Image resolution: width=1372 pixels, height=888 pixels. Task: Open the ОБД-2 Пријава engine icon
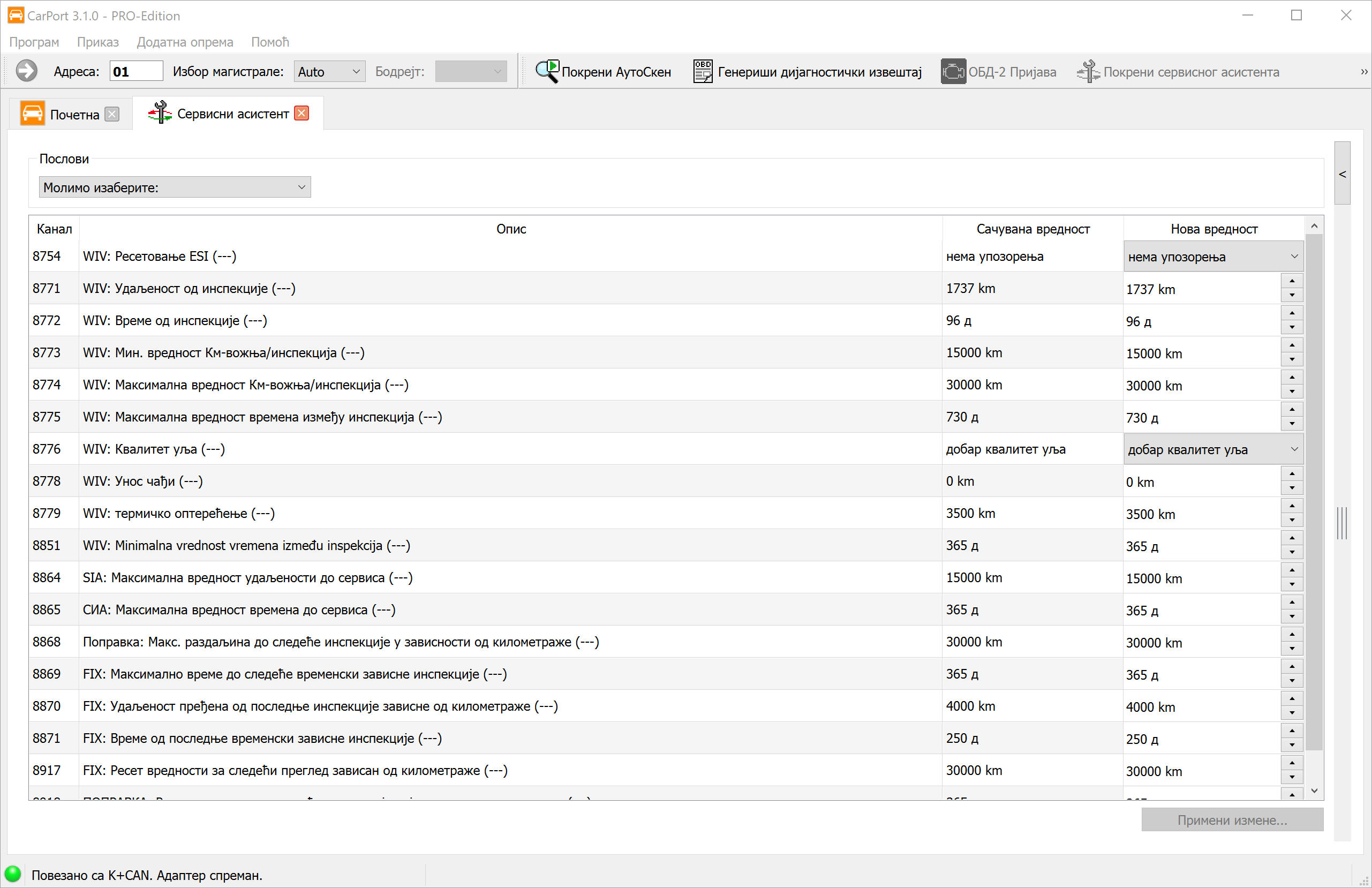tap(953, 72)
